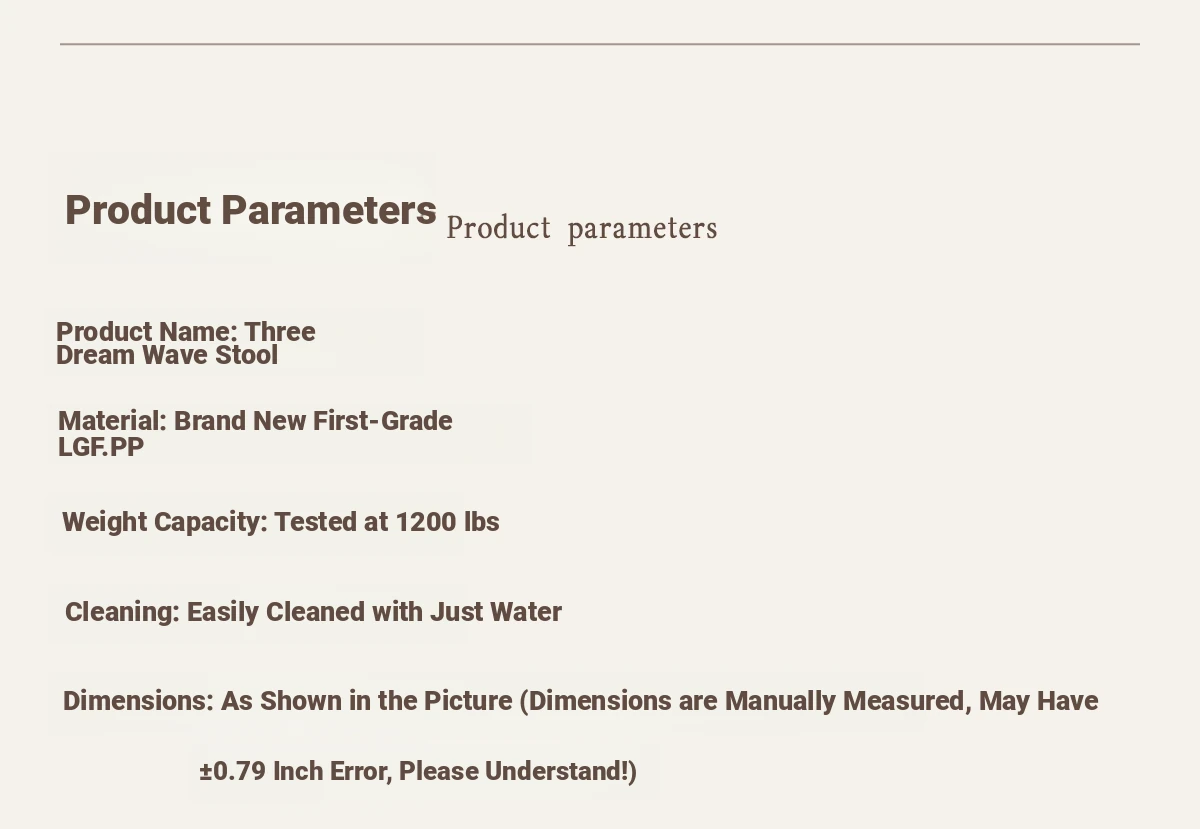Select the '1200 lbs' value
This screenshot has width=1200, height=829.
(x=447, y=522)
